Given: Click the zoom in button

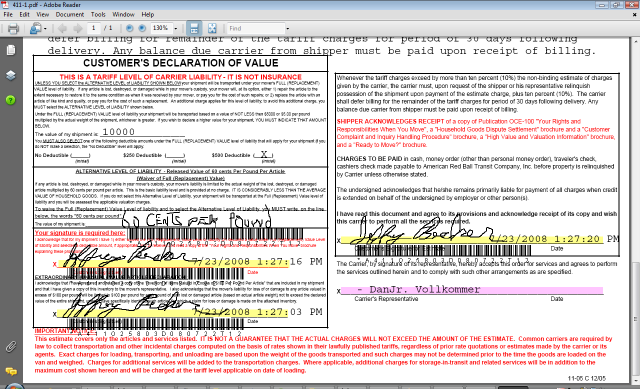Looking at the screenshot, I should (x=142, y=29).
